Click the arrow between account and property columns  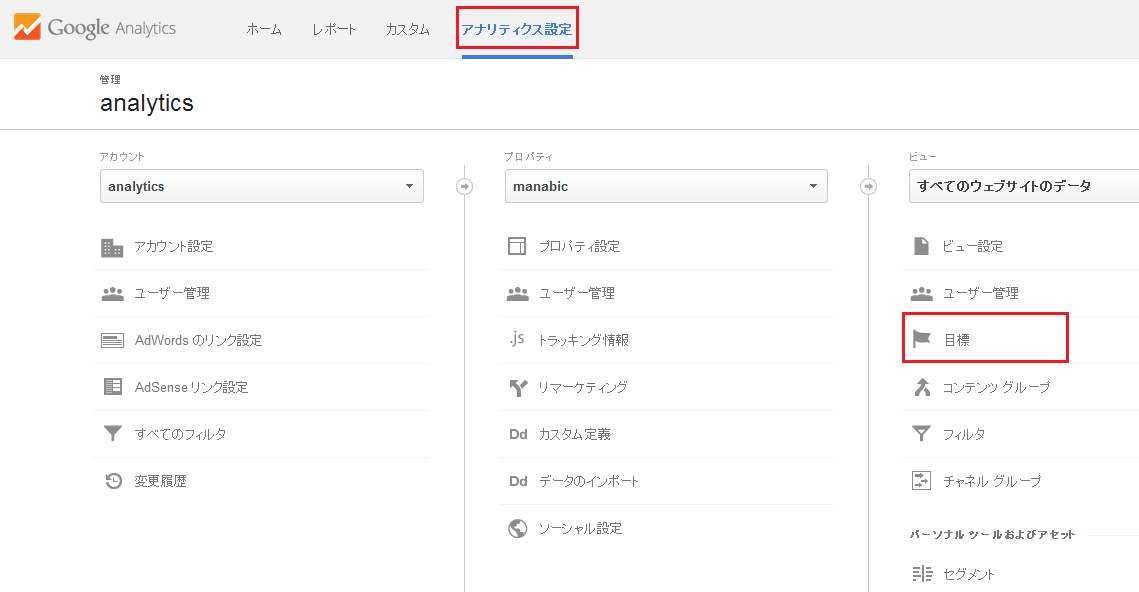coord(464,187)
